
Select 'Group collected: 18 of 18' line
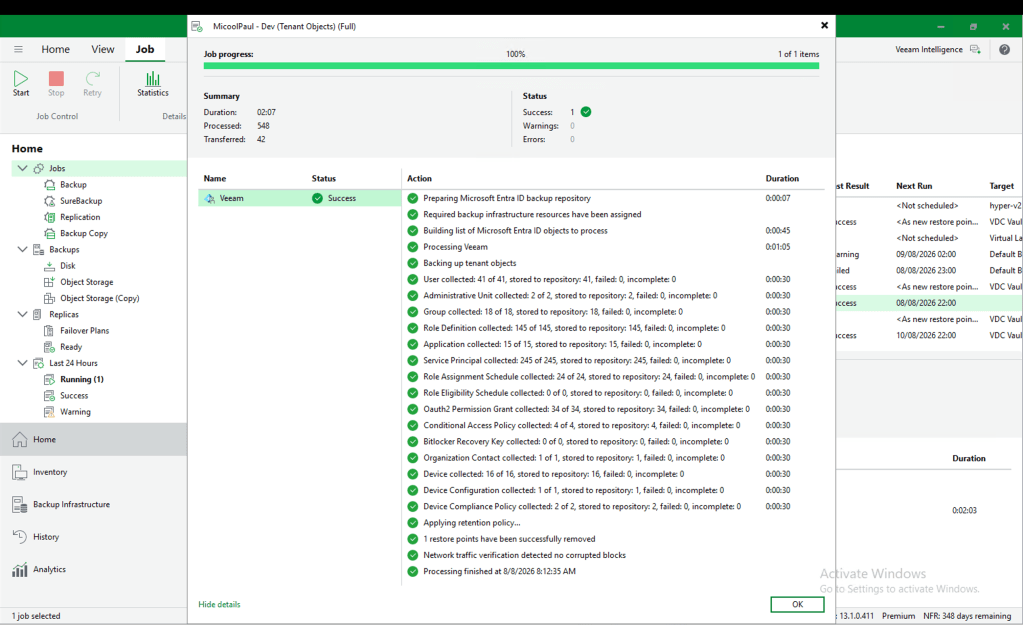pyautogui.click(x=553, y=312)
